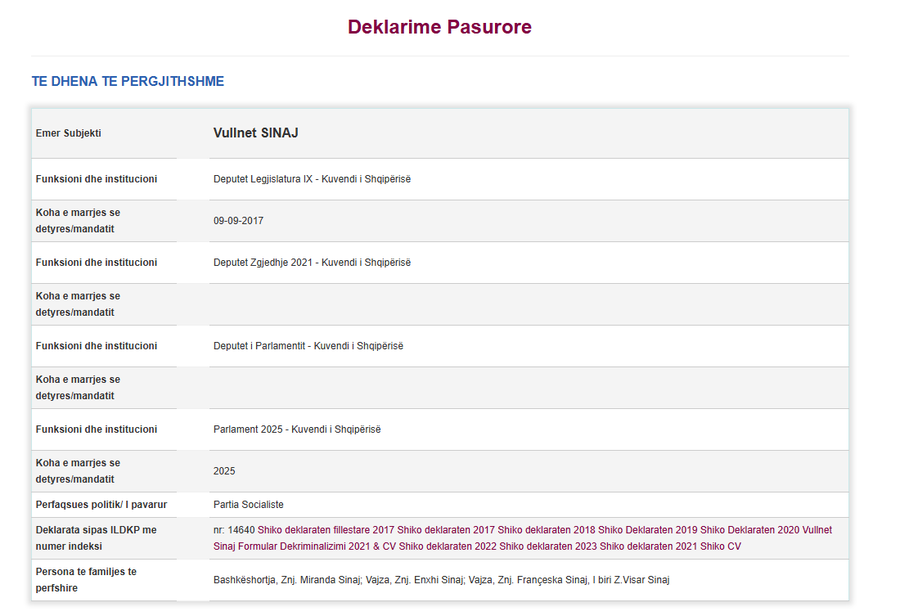Click the 2025 mandate year value
The image size is (900, 616).
(x=224, y=471)
